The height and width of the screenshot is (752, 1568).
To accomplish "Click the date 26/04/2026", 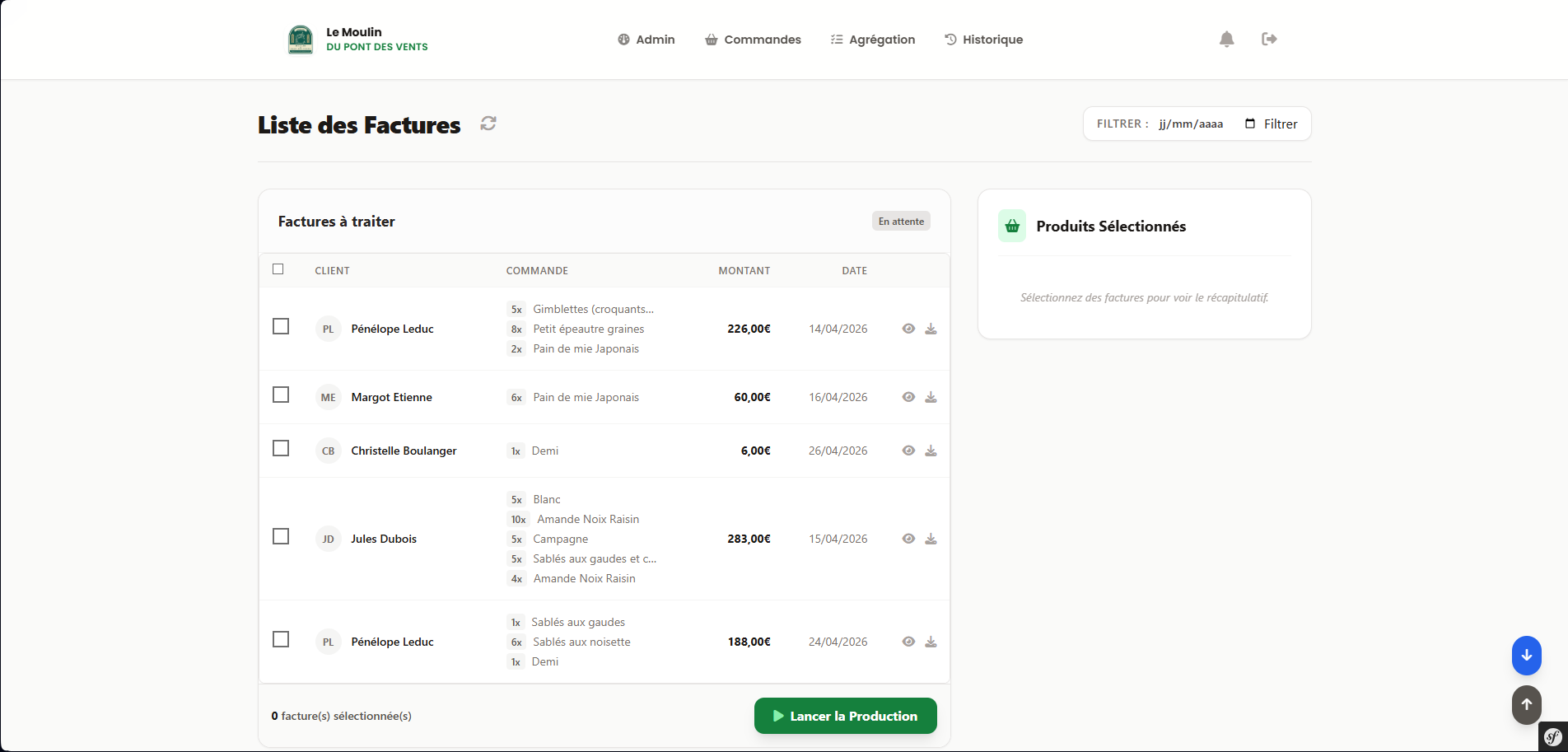I will click(x=838, y=451).
